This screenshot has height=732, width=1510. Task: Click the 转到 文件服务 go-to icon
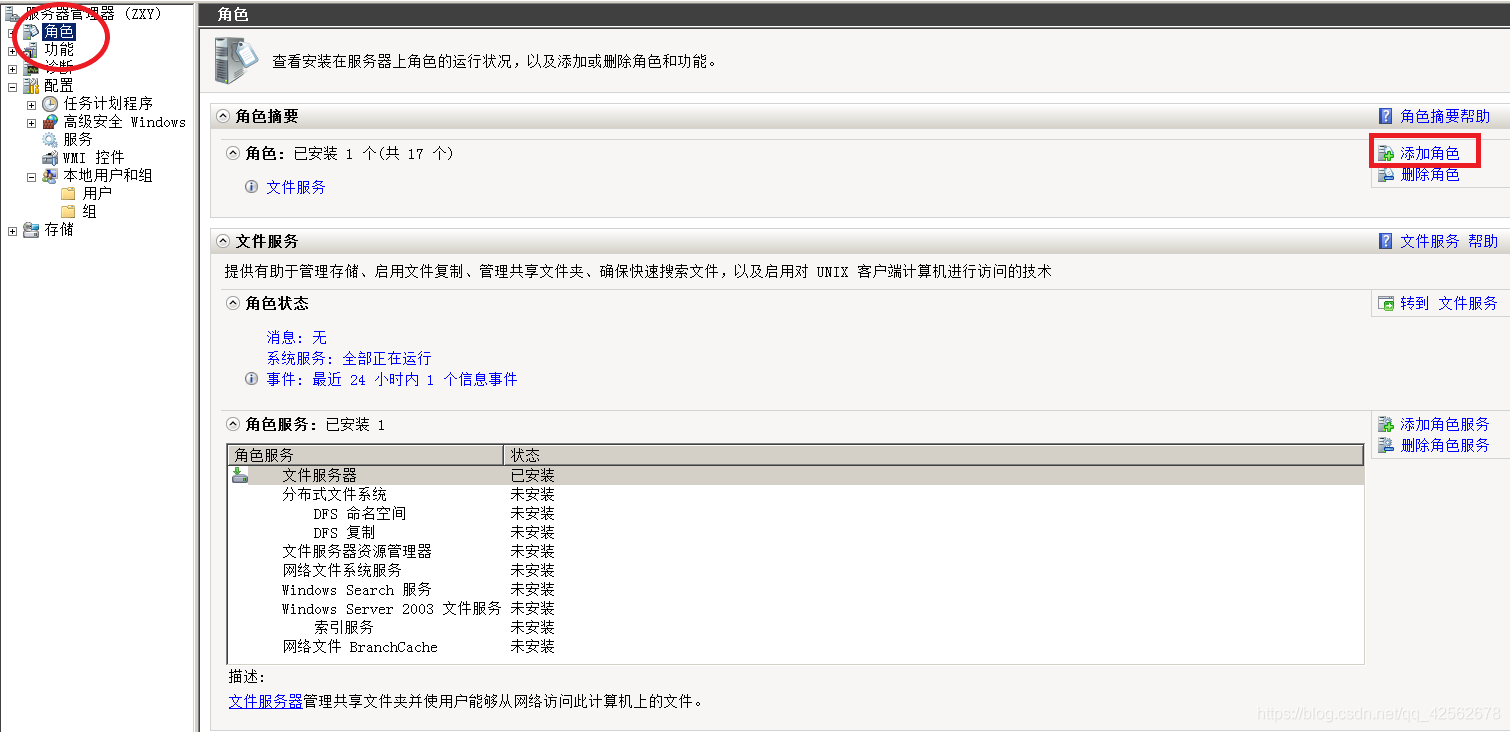pos(1386,303)
